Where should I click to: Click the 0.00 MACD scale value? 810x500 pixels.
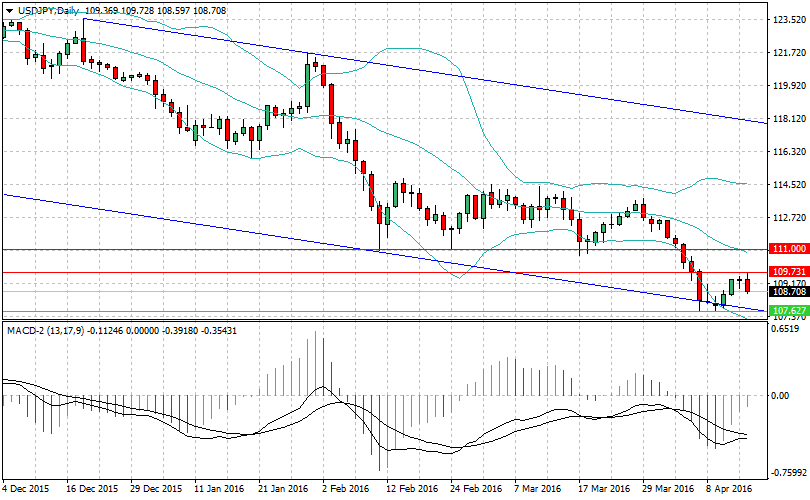(x=780, y=396)
